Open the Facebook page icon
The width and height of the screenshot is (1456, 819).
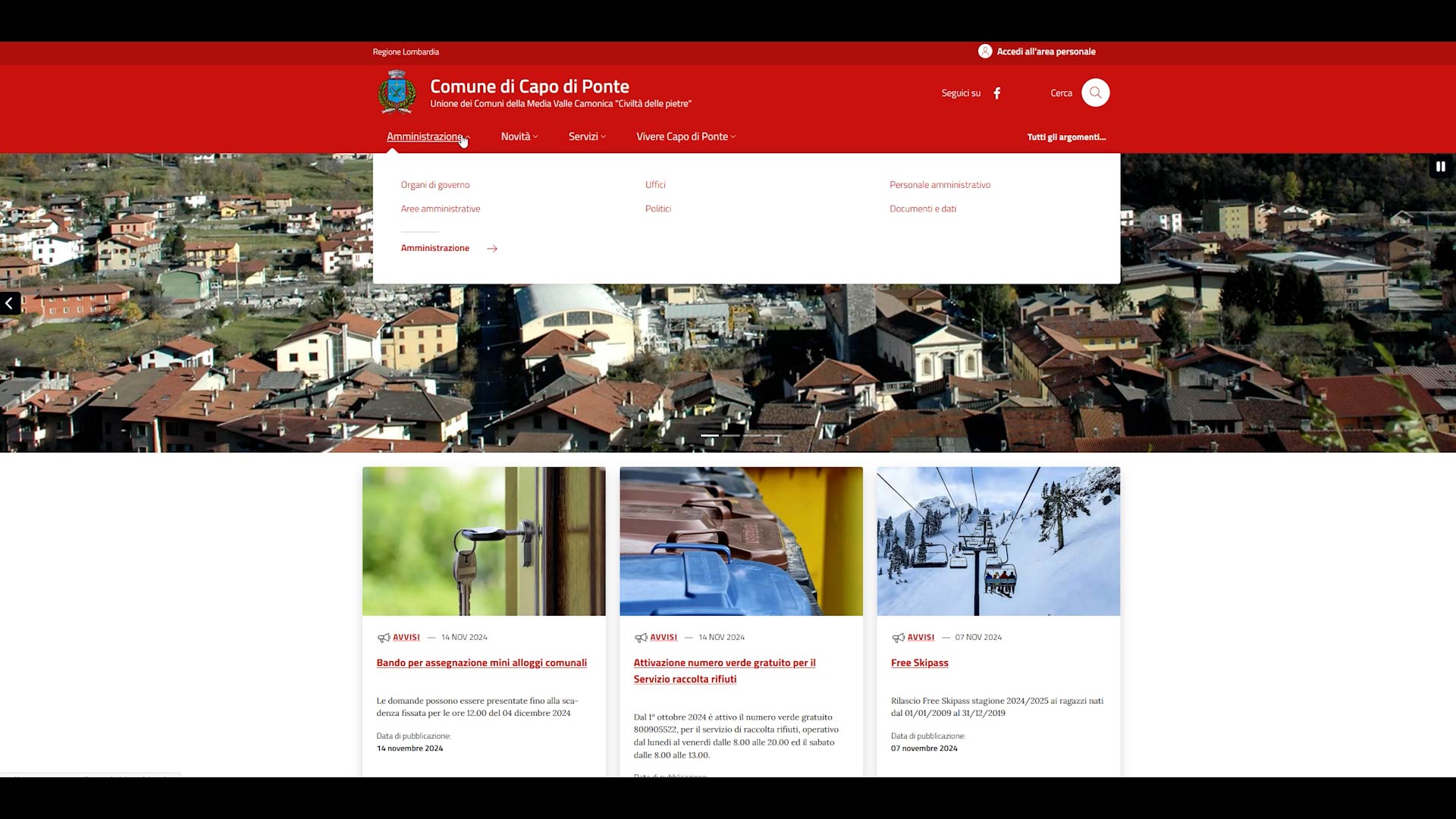[x=997, y=93]
